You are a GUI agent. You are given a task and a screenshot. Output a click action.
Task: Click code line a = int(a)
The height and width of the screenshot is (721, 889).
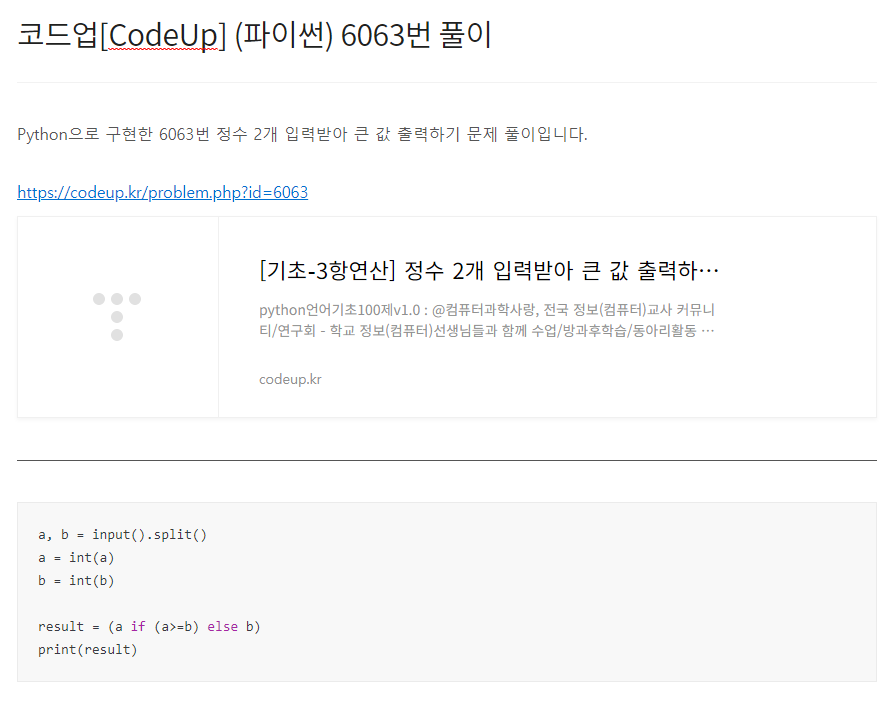click(x=76, y=558)
